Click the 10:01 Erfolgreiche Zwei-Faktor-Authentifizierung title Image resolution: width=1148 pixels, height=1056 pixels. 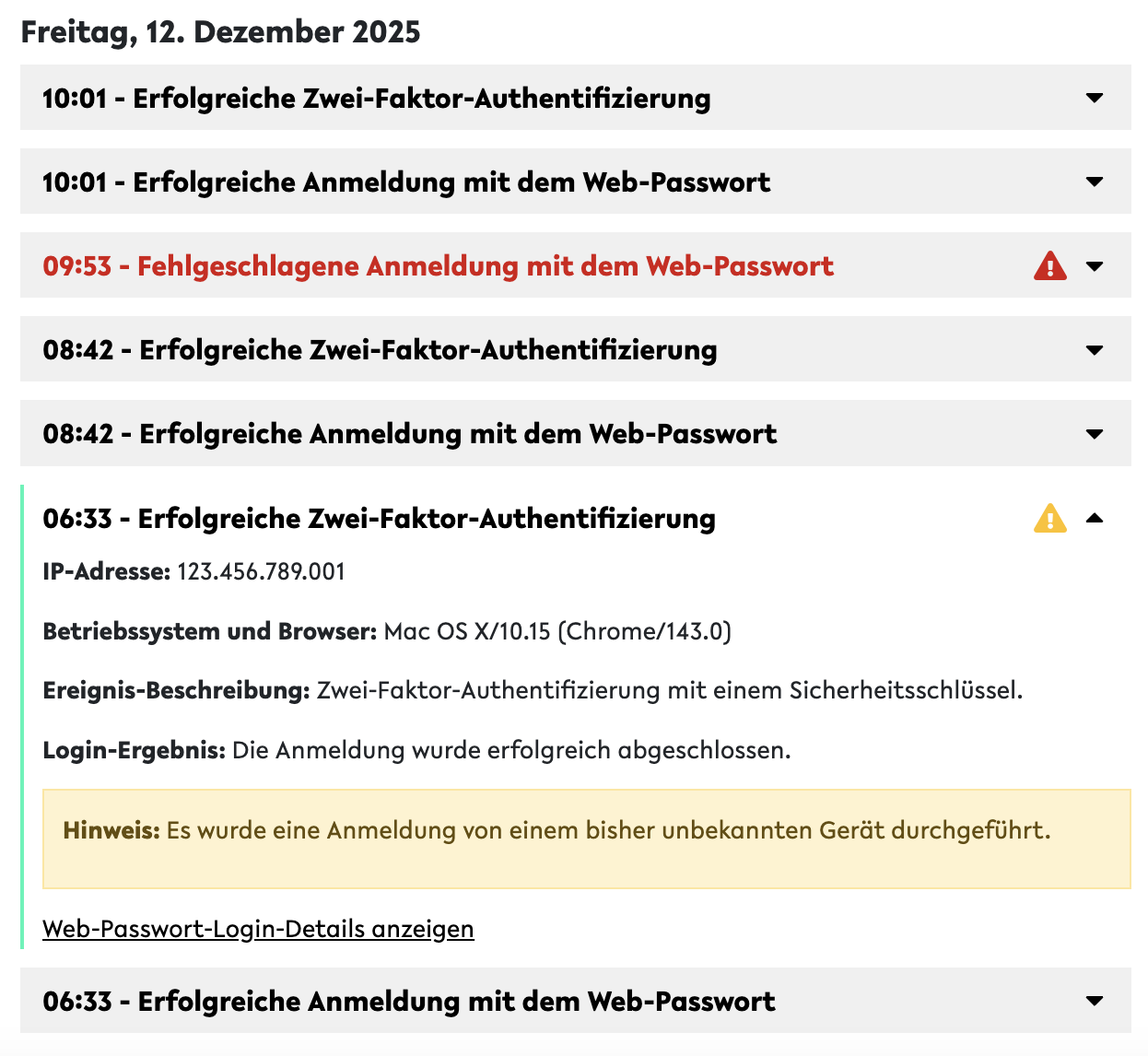point(376,99)
